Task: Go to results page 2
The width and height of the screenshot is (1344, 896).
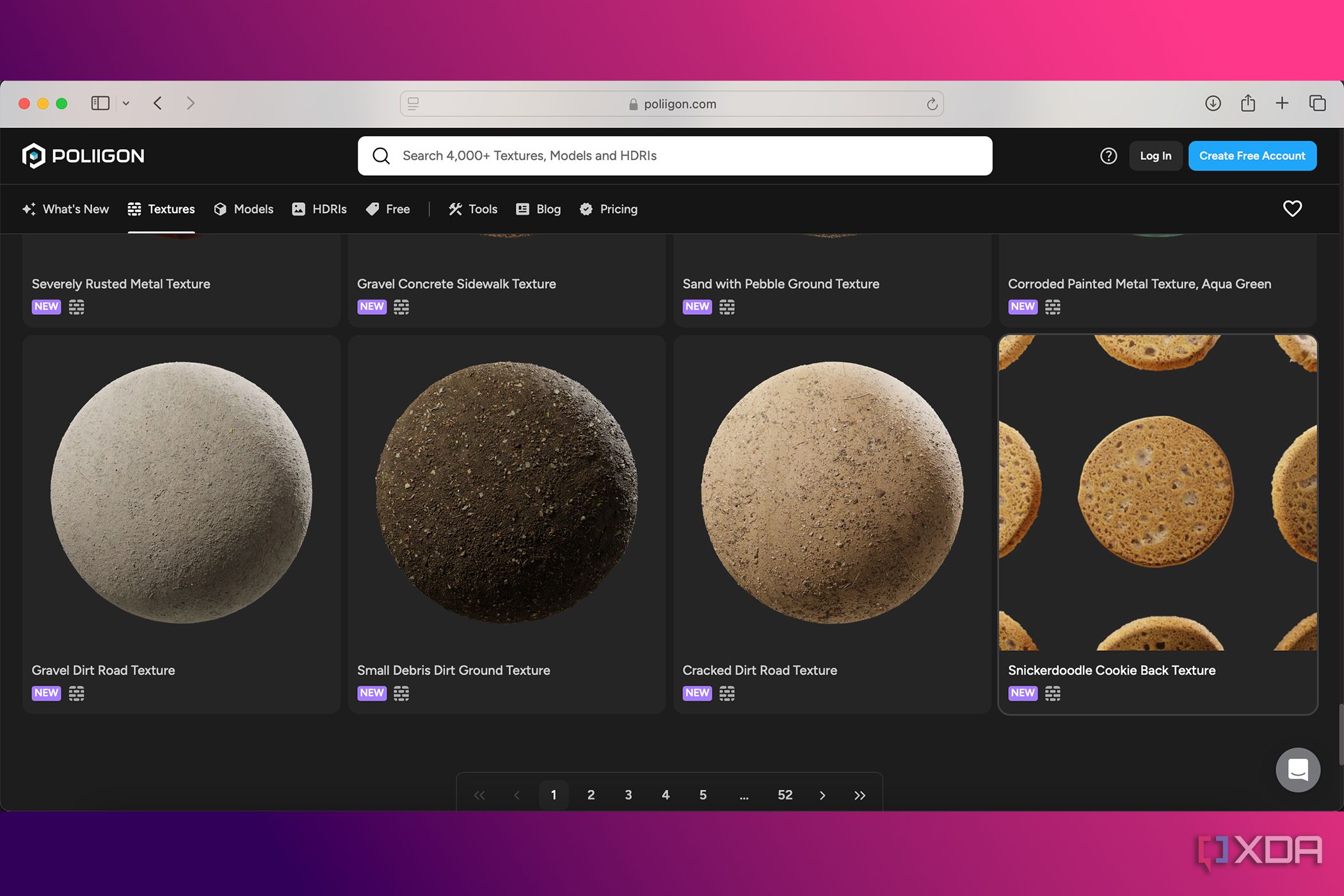Action: tap(591, 795)
